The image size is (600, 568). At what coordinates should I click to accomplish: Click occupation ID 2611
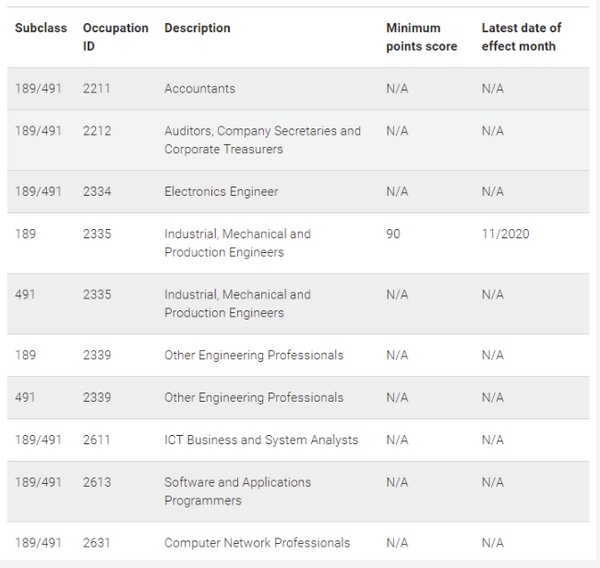pos(97,440)
